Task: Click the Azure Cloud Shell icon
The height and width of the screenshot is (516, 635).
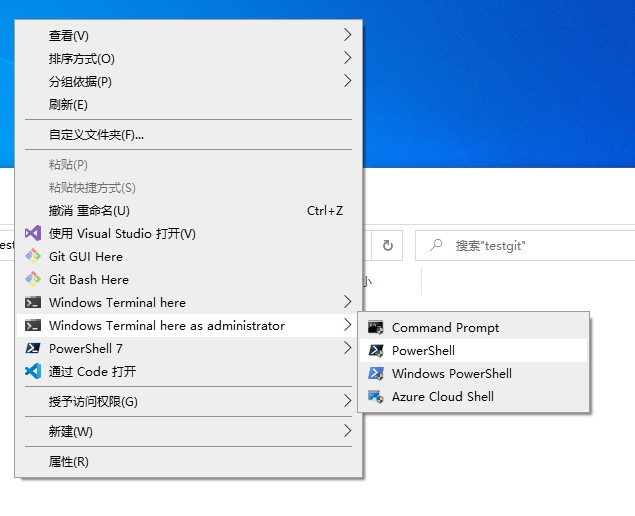Action: pos(375,397)
